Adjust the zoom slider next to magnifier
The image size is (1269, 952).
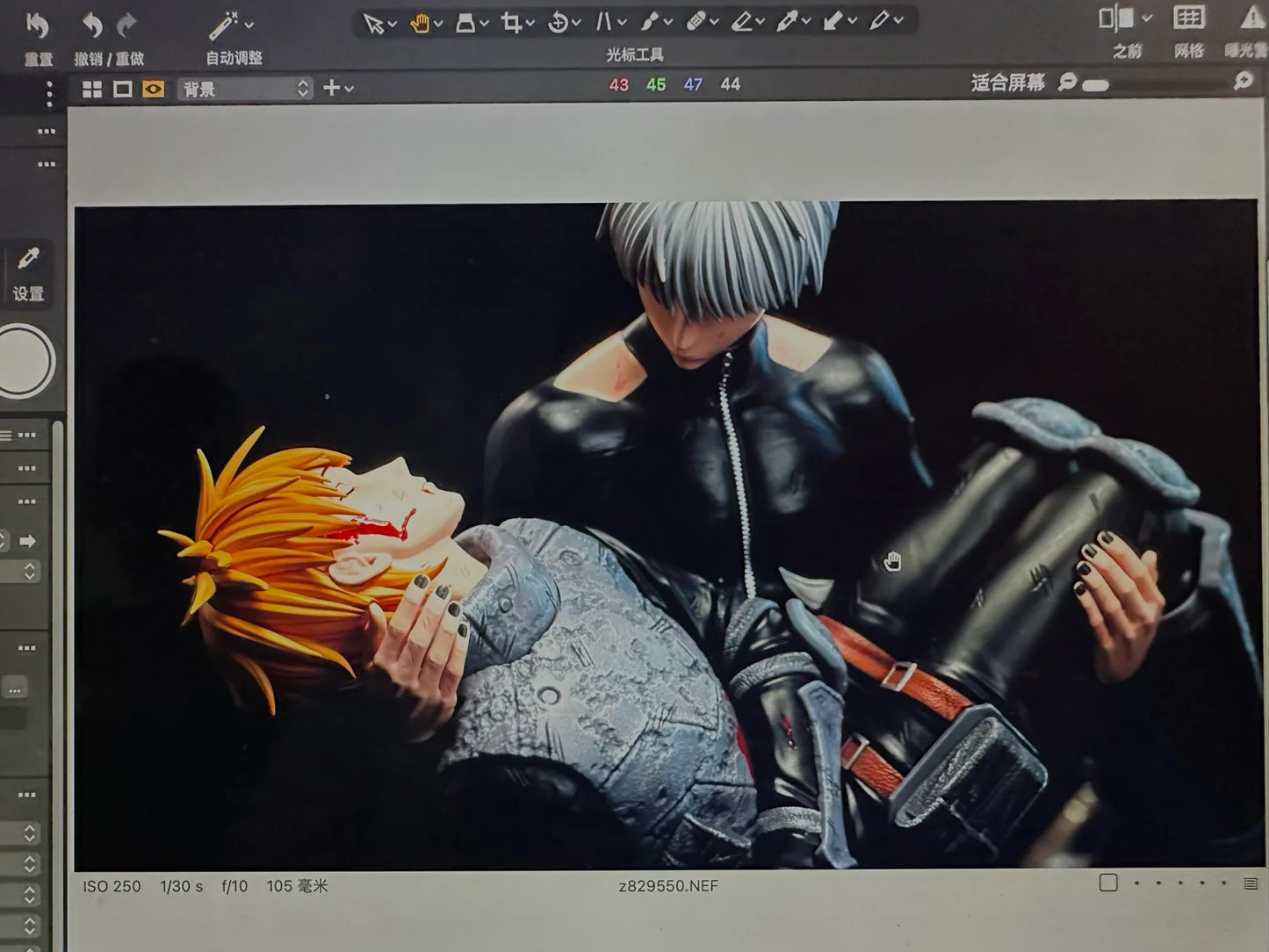1094,85
